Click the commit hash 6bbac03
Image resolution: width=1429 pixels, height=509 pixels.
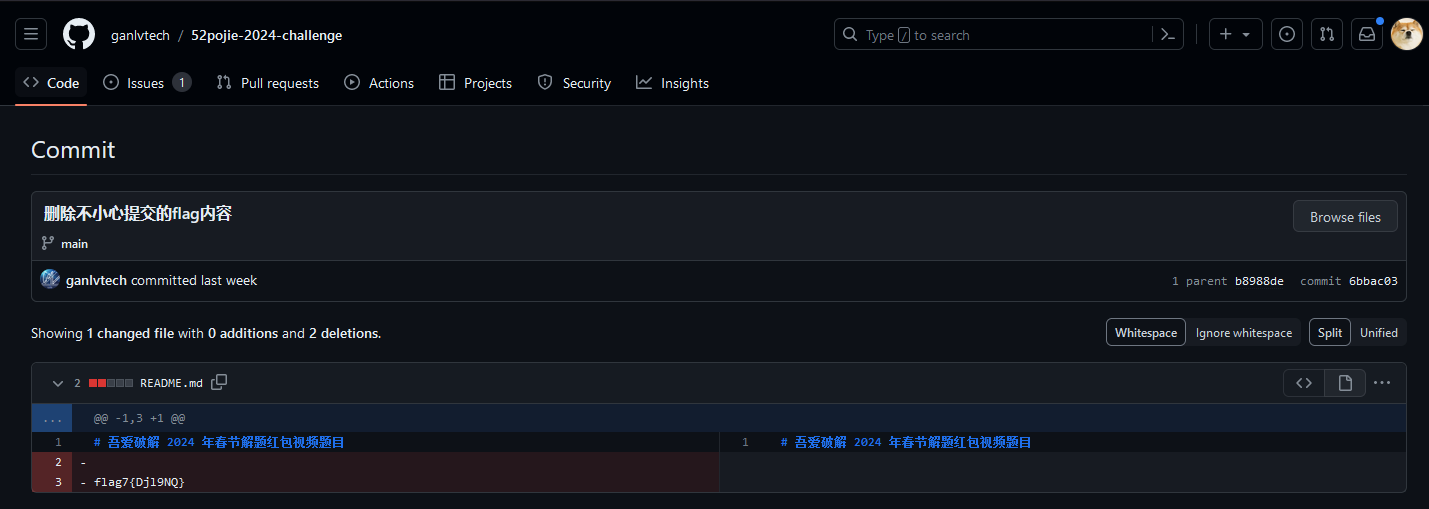(x=1373, y=281)
